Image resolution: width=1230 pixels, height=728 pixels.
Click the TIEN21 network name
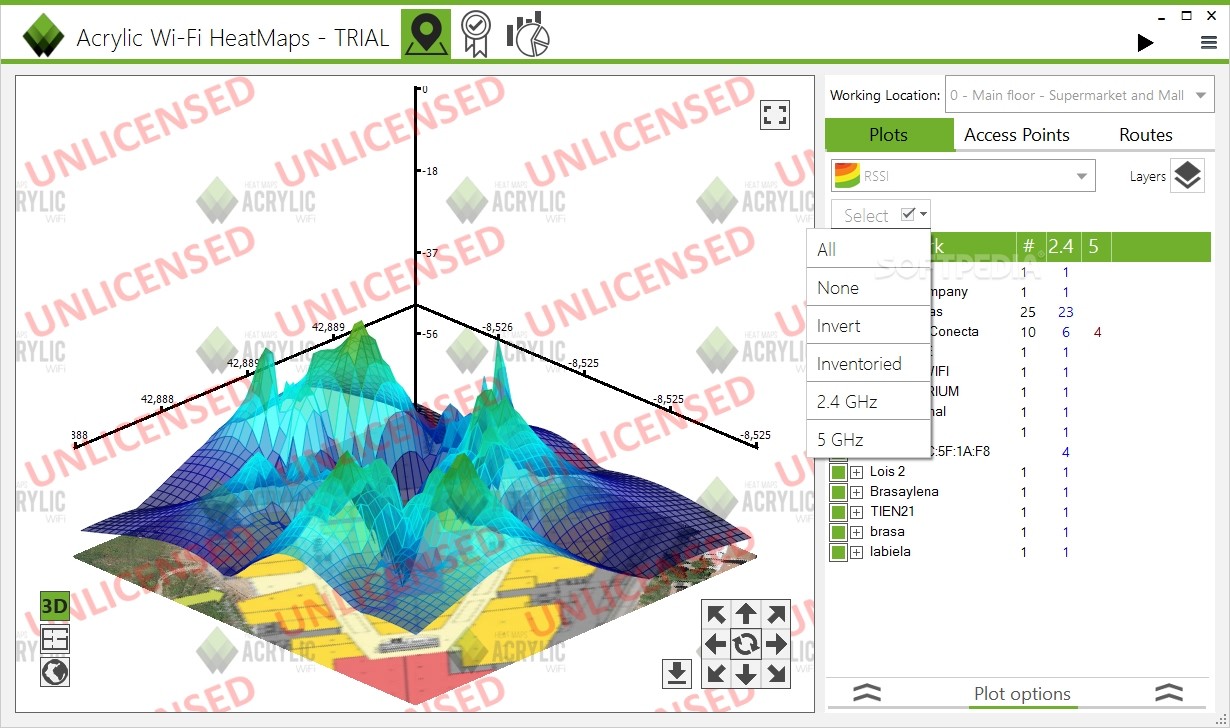coord(892,511)
